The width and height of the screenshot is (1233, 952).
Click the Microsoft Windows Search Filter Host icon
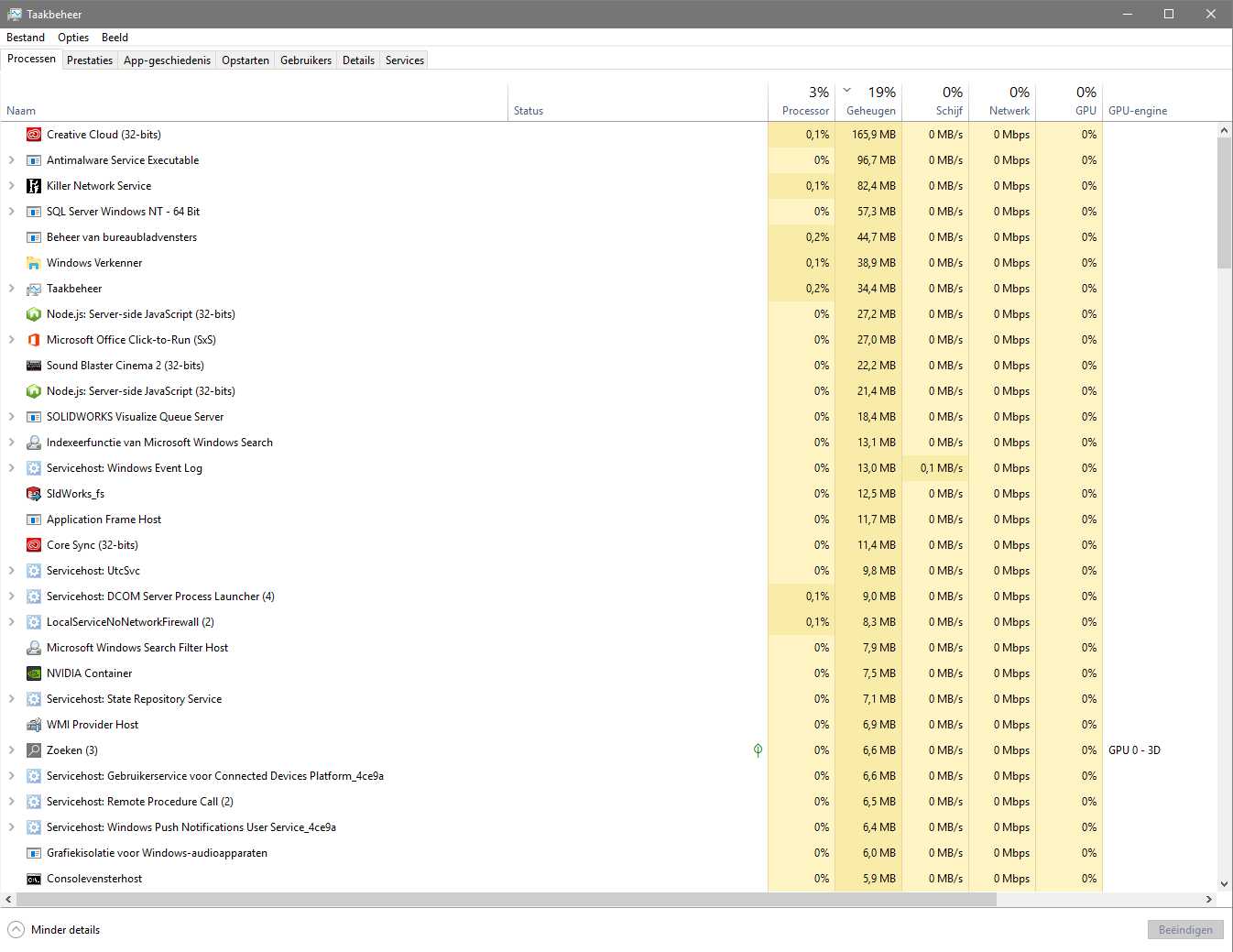pyautogui.click(x=34, y=648)
